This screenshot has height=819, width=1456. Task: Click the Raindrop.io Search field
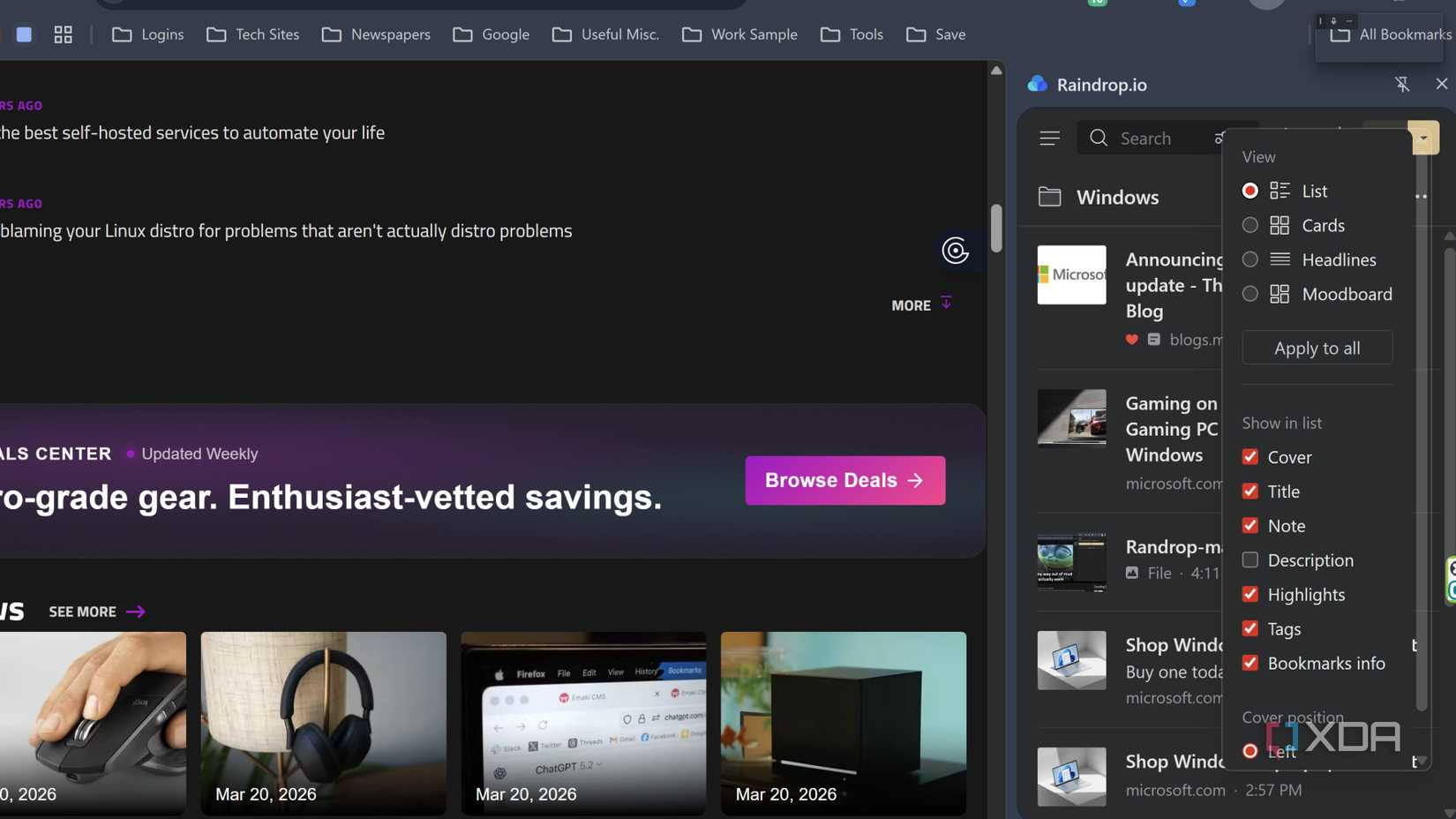[x=1152, y=138]
